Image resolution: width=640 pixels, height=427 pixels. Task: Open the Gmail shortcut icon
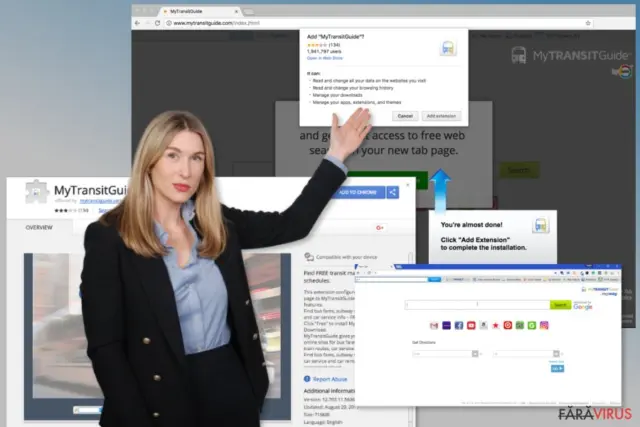[x=434, y=325]
